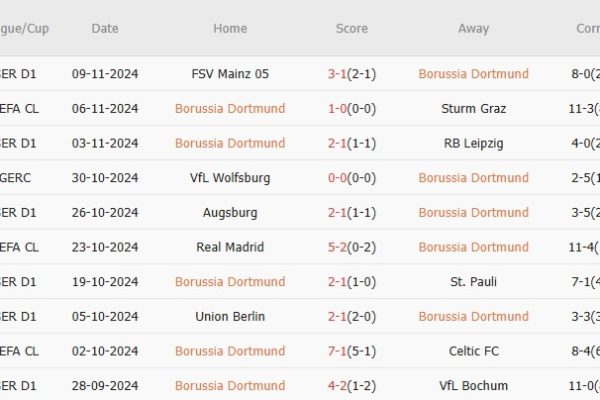Click the Home column header
Screen dimensions: 600x400
[x=230, y=29]
